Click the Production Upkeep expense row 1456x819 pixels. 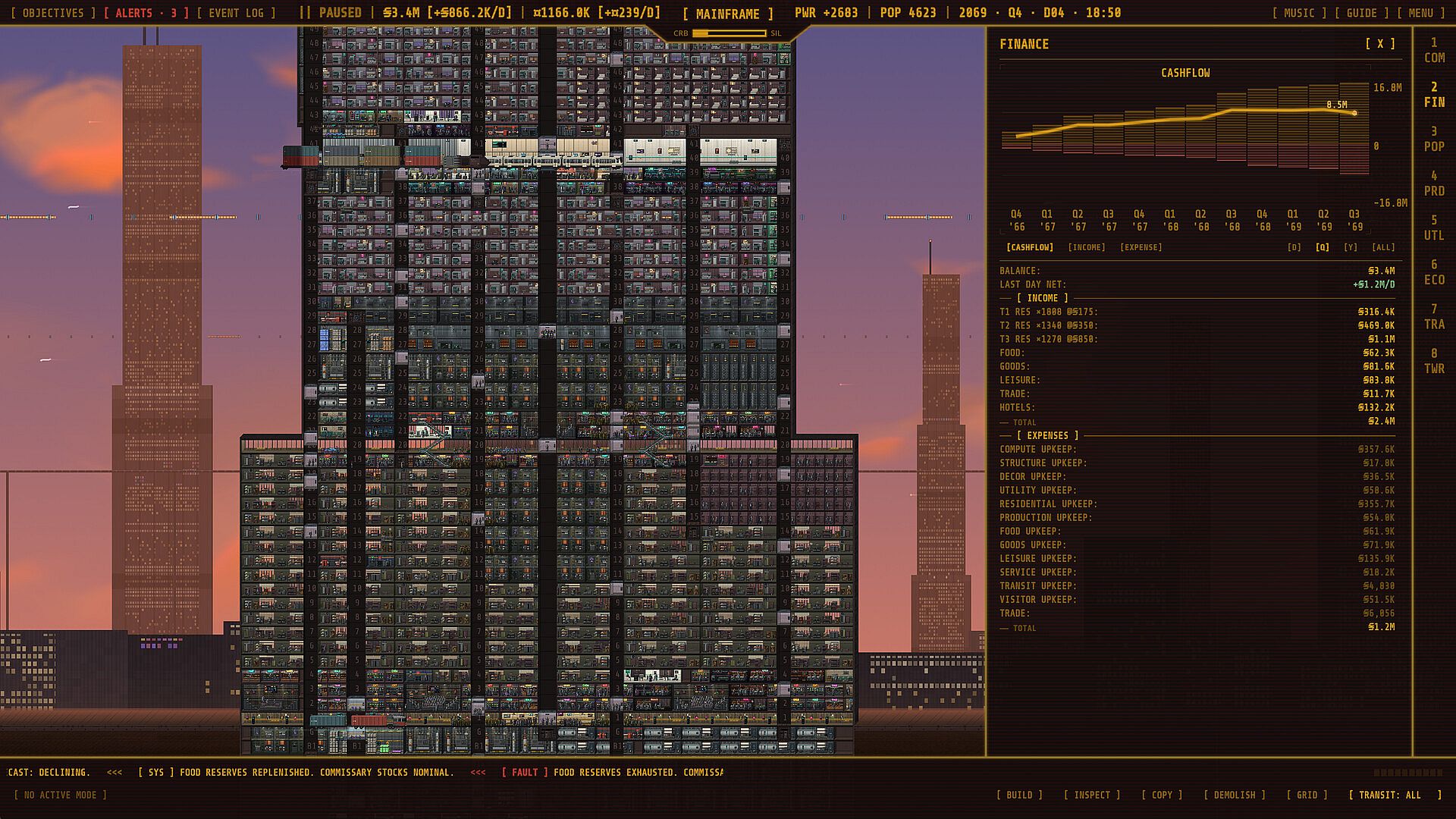pyautogui.click(x=1197, y=517)
